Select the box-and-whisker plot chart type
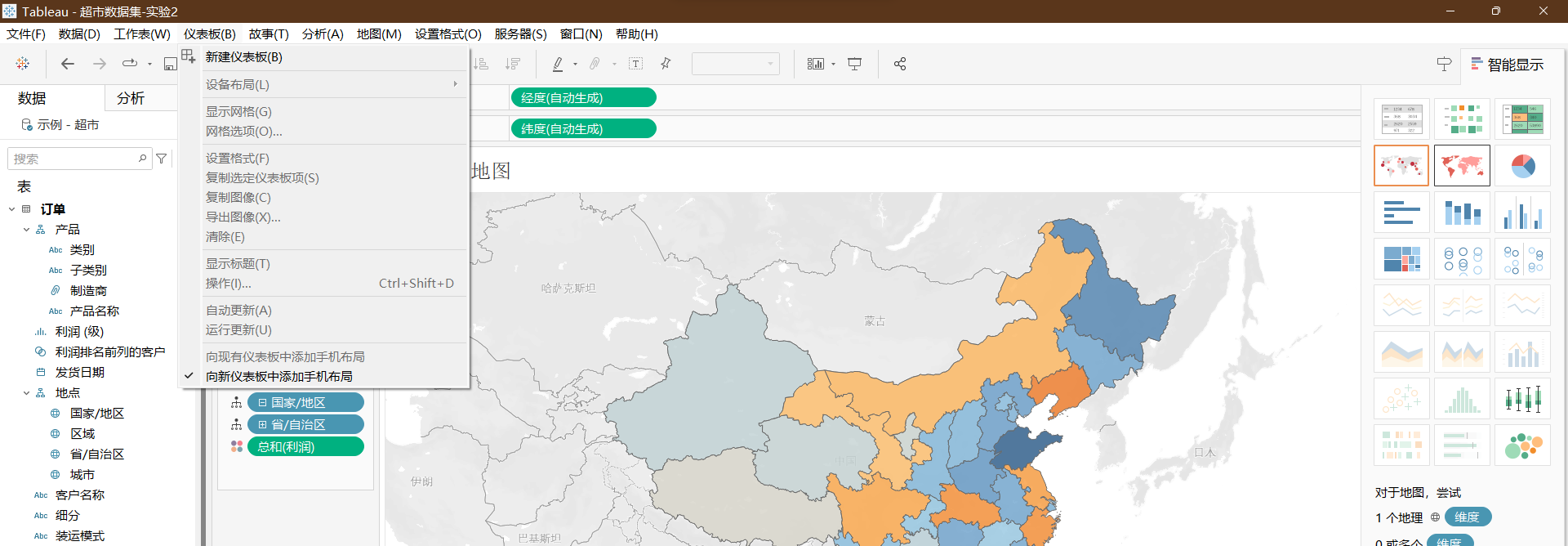Viewport: 1568px width, 546px height. tap(1522, 399)
